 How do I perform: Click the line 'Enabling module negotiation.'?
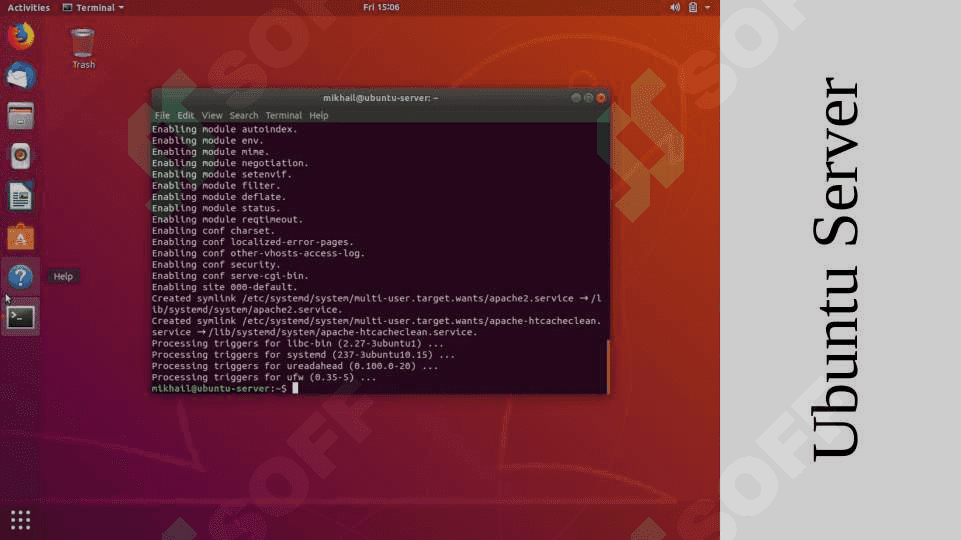(230, 163)
